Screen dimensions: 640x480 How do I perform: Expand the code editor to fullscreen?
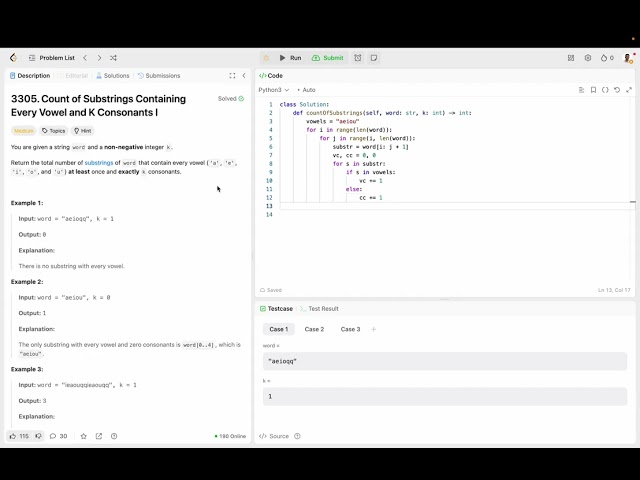[x=629, y=90]
